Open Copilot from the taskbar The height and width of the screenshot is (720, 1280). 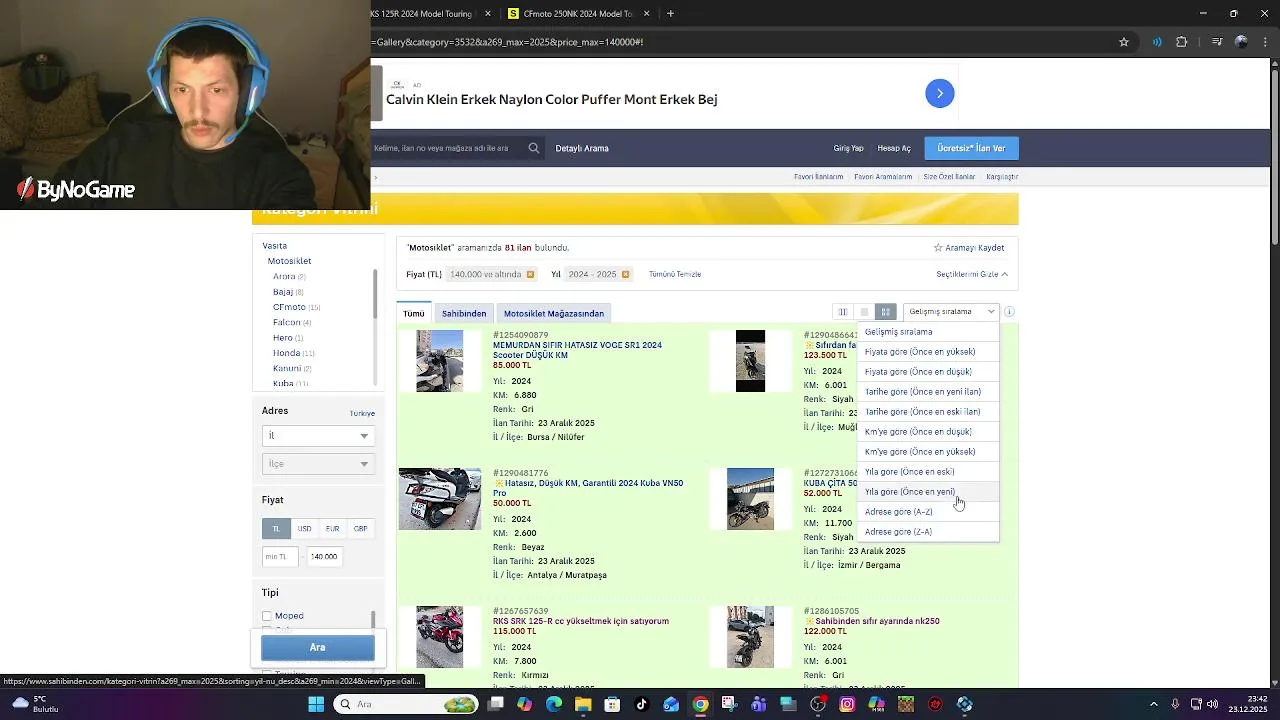tap(525, 704)
